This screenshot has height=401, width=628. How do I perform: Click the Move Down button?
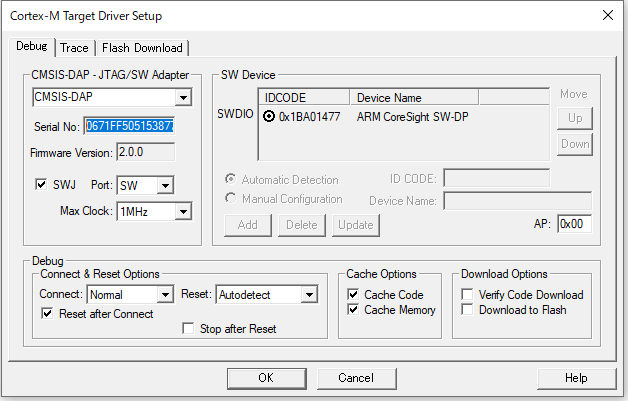(x=575, y=144)
